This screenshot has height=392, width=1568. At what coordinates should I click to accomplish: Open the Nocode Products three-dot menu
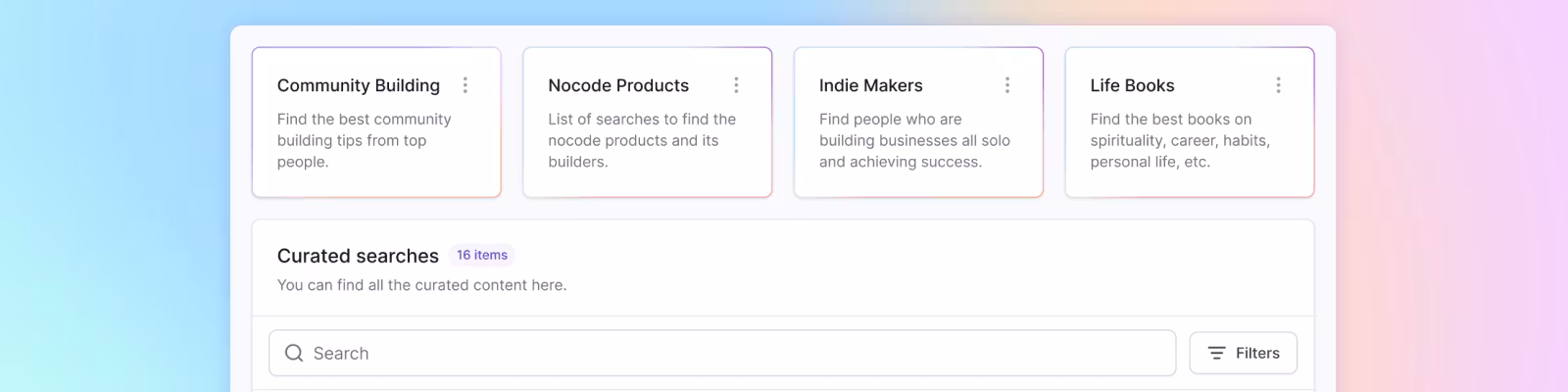[736, 85]
